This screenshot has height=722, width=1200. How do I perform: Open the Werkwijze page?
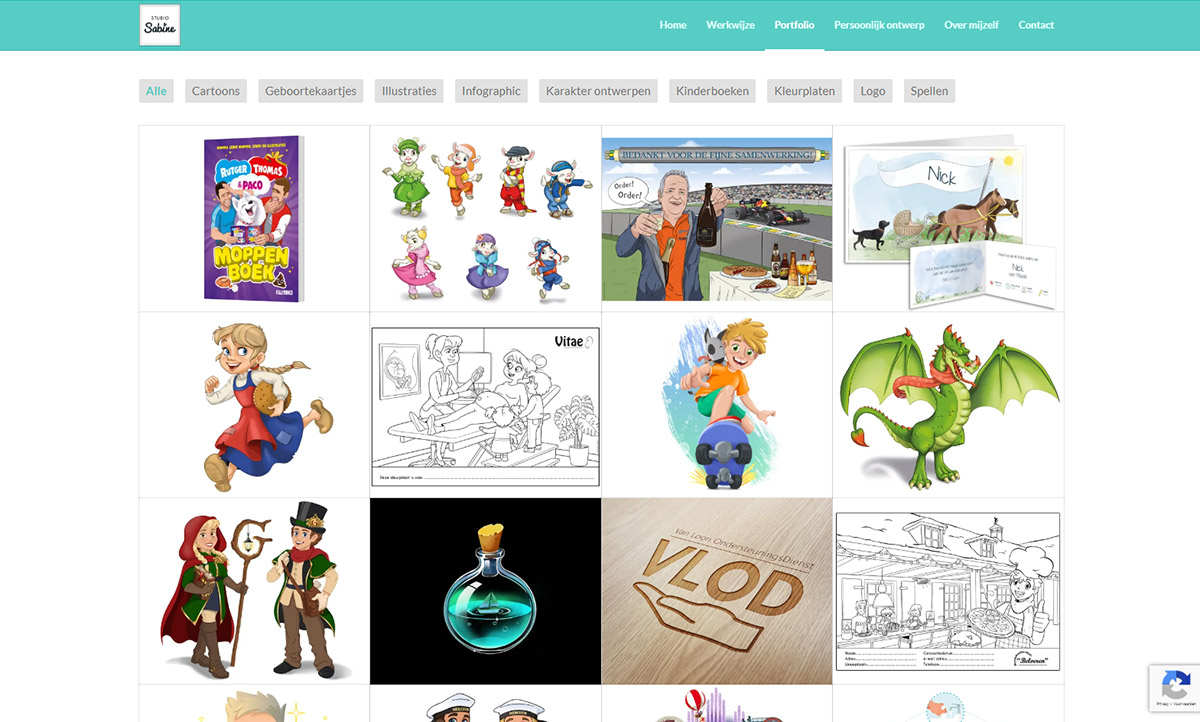point(730,25)
